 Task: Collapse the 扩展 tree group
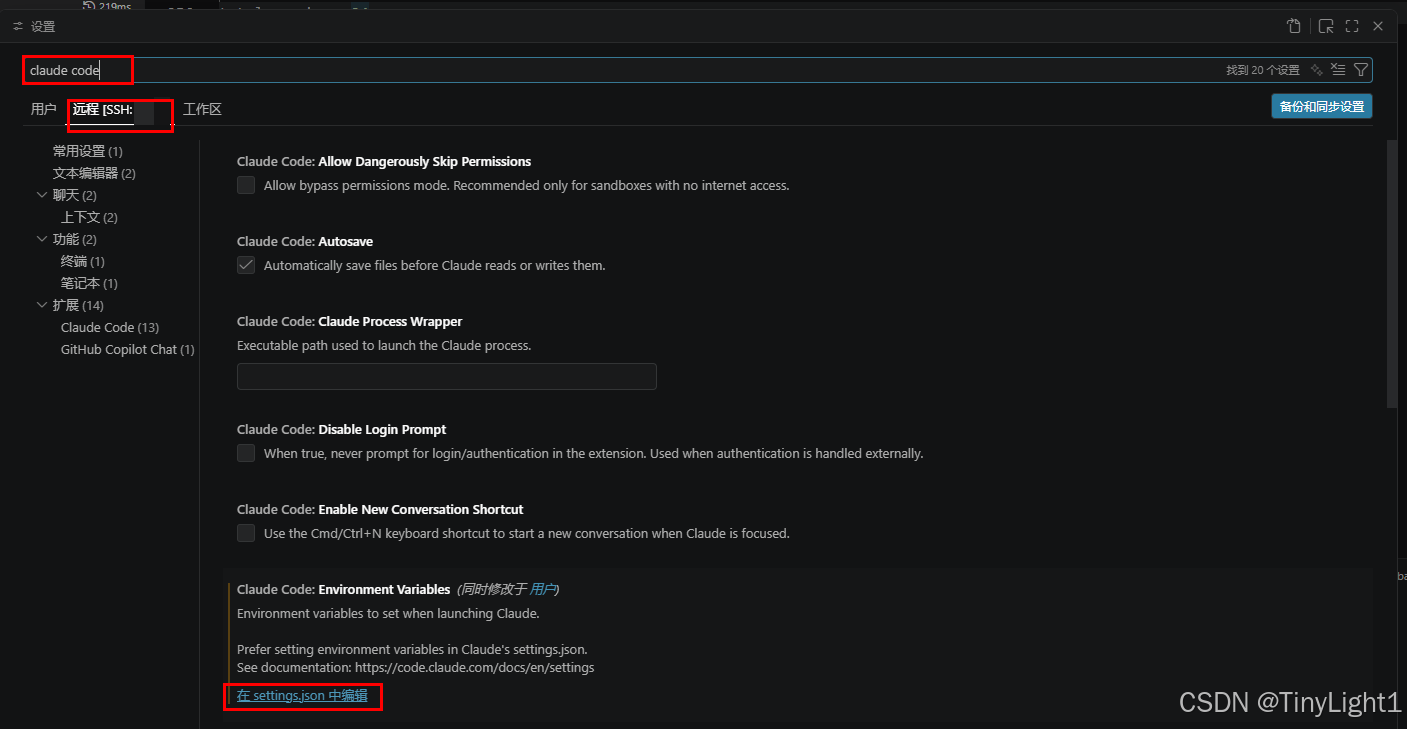pos(42,305)
